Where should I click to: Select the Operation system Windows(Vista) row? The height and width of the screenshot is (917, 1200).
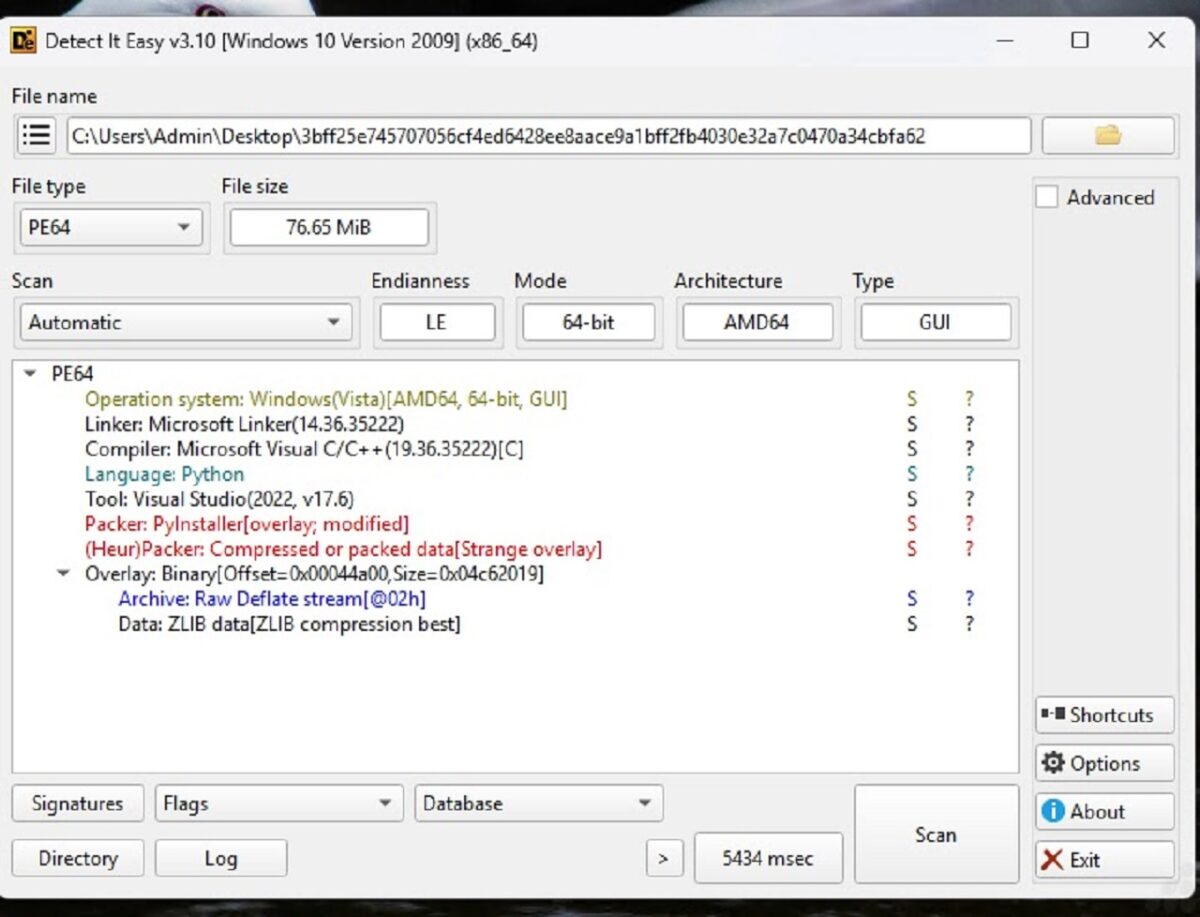326,399
